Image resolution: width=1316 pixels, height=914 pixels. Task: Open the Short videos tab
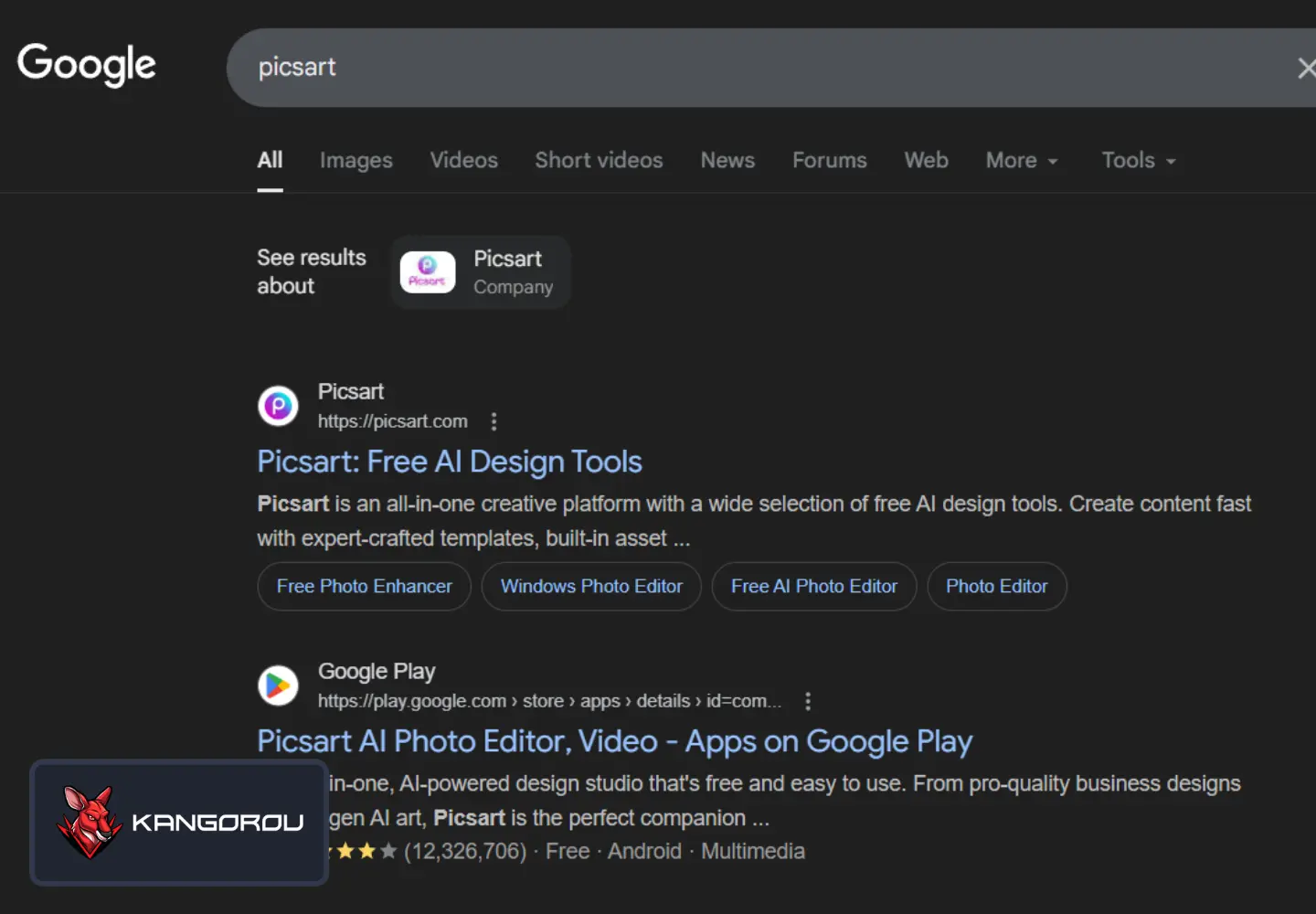coord(599,161)
